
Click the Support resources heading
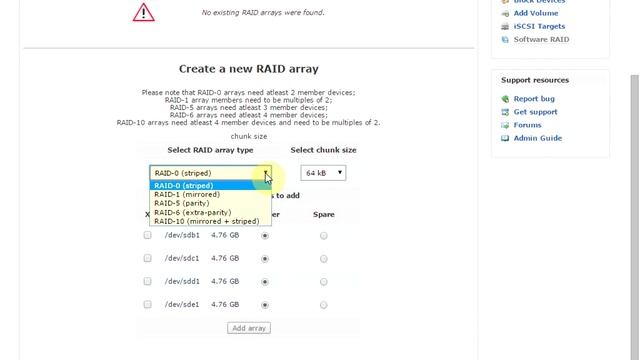535,80
